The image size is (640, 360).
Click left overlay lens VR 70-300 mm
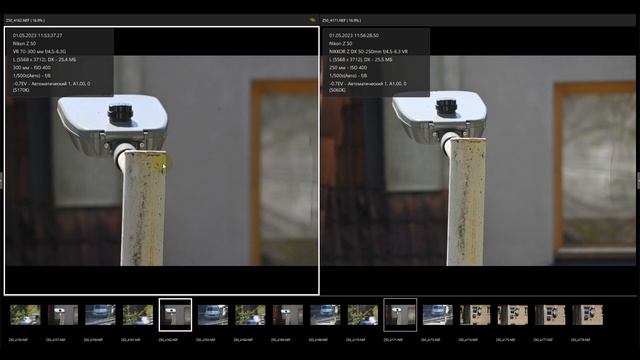(39, 51)
